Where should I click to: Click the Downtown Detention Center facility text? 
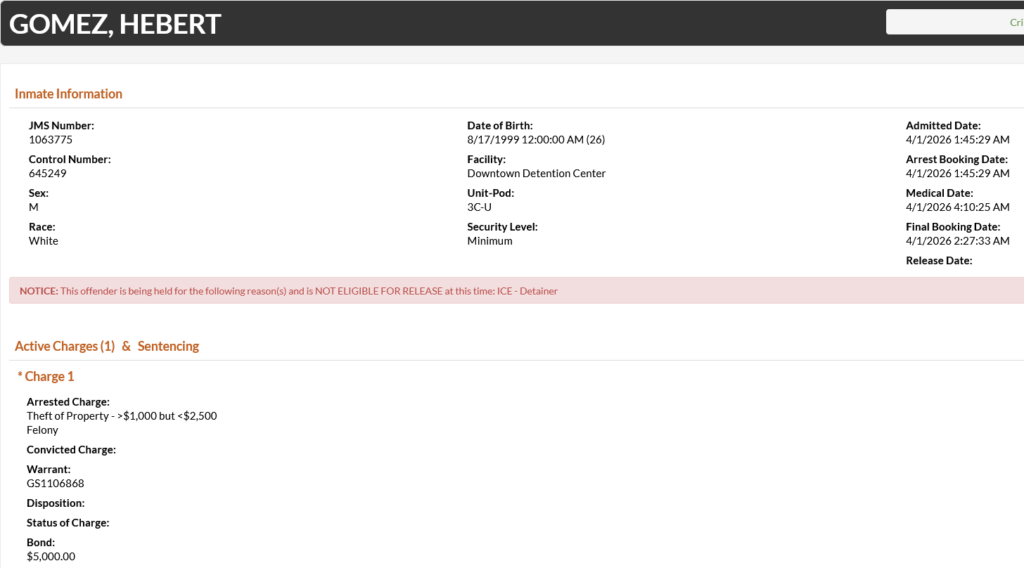536,174
